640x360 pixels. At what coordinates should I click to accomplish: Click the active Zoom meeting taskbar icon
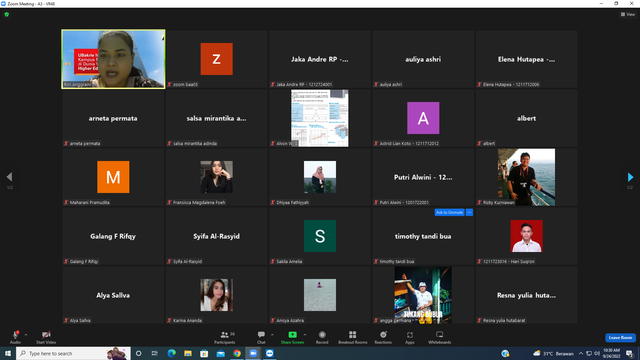[253, 353]
